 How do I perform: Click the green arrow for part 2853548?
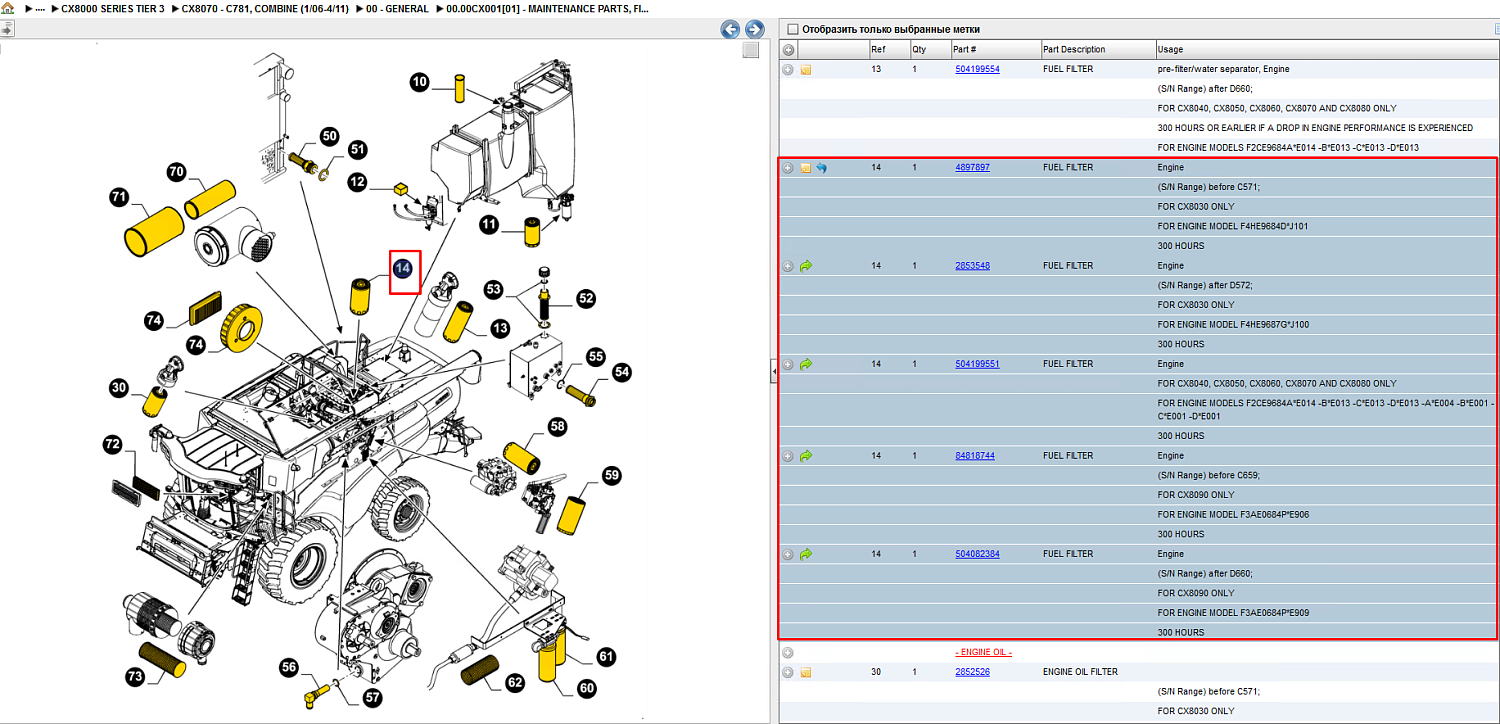tap(806, 266)
